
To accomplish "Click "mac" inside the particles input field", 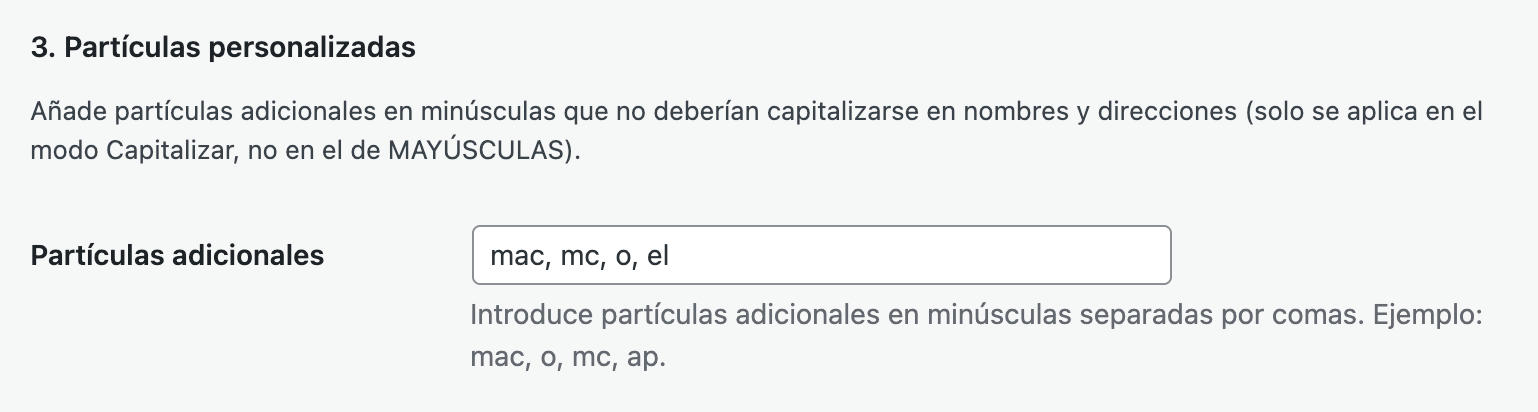I will click(512, 255).
